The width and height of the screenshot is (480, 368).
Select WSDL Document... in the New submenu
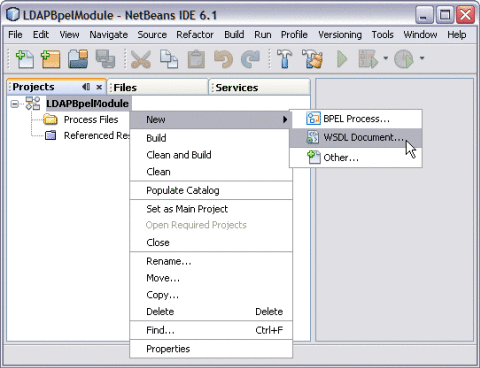tap(356, 137)
